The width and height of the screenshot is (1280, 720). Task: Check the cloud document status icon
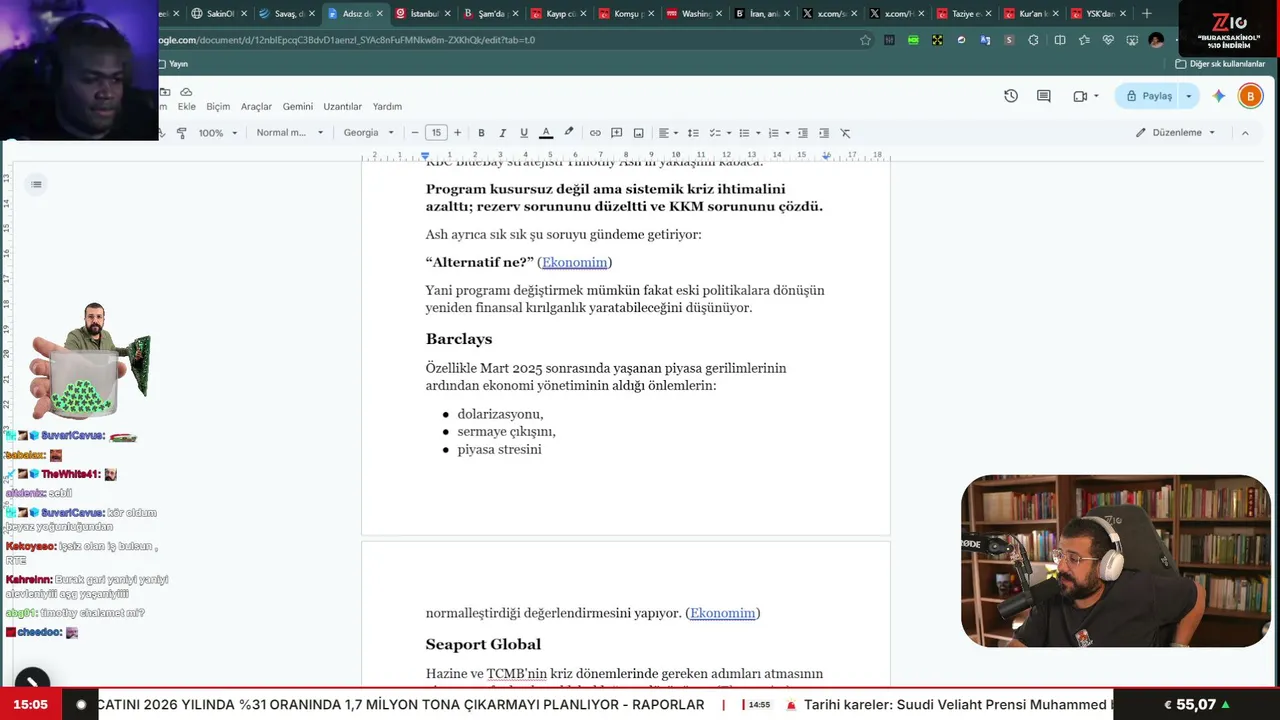(186, 92)
